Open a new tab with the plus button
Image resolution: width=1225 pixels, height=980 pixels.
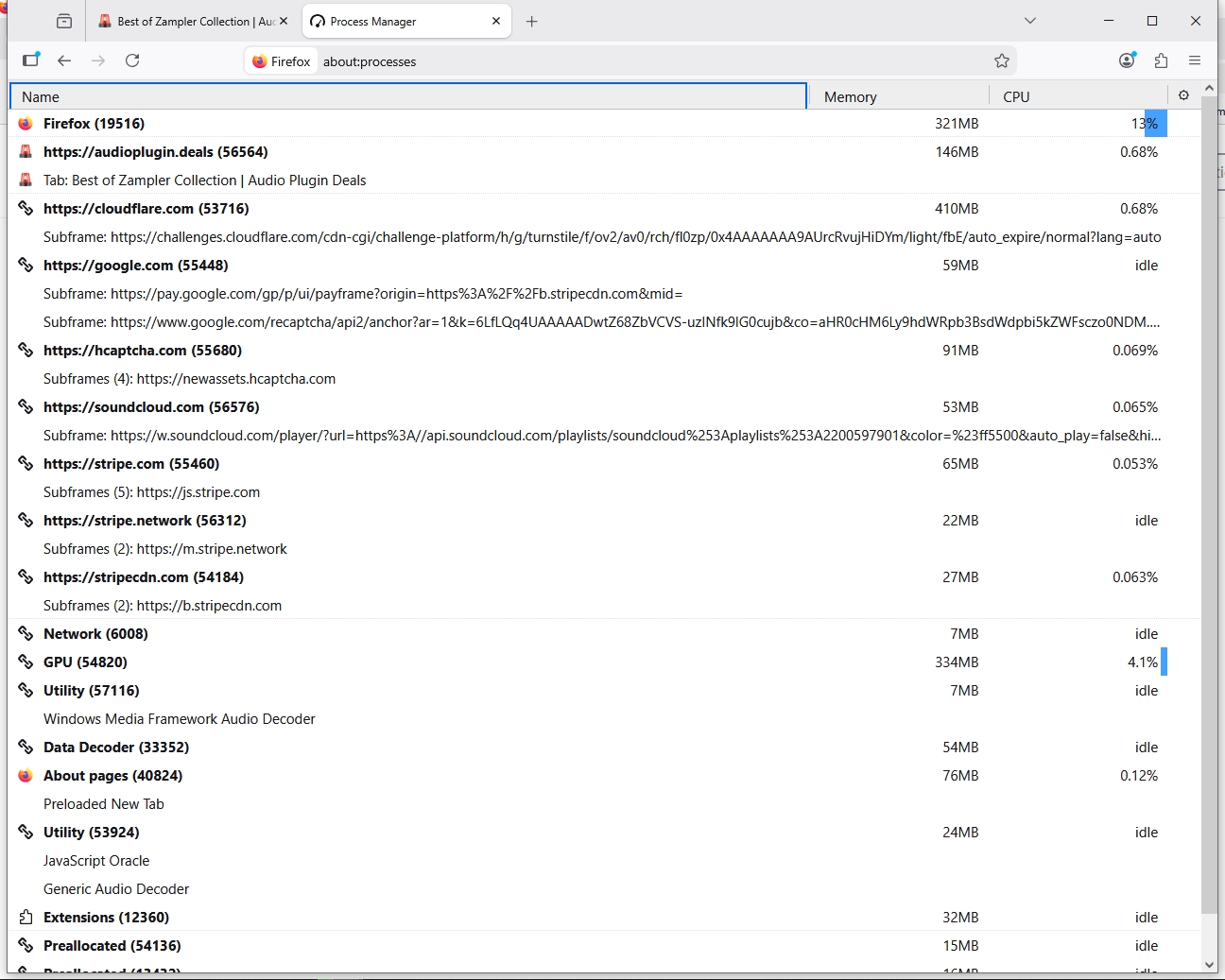click(532, 21)
